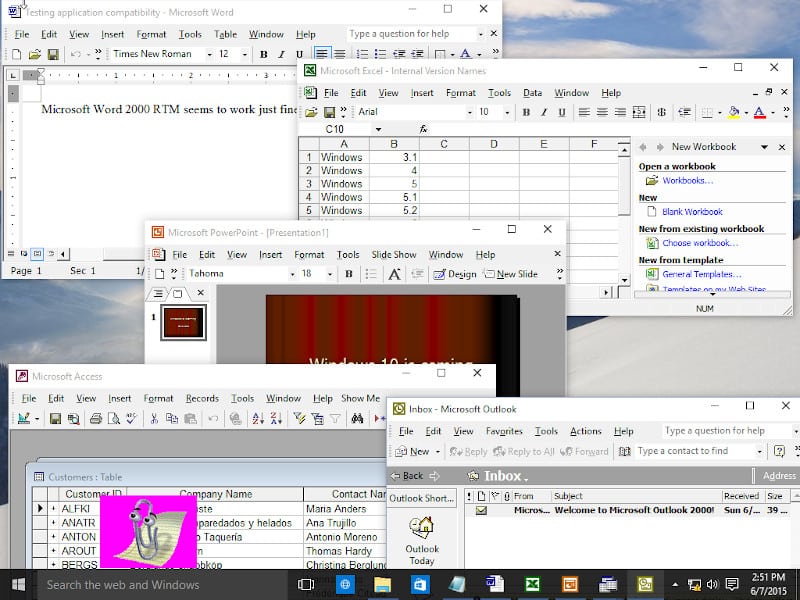Open the Excel Name Box dropdown
The width and height of the screenshot is (800, 600).
pyautogui.click(x=378, y=129)
